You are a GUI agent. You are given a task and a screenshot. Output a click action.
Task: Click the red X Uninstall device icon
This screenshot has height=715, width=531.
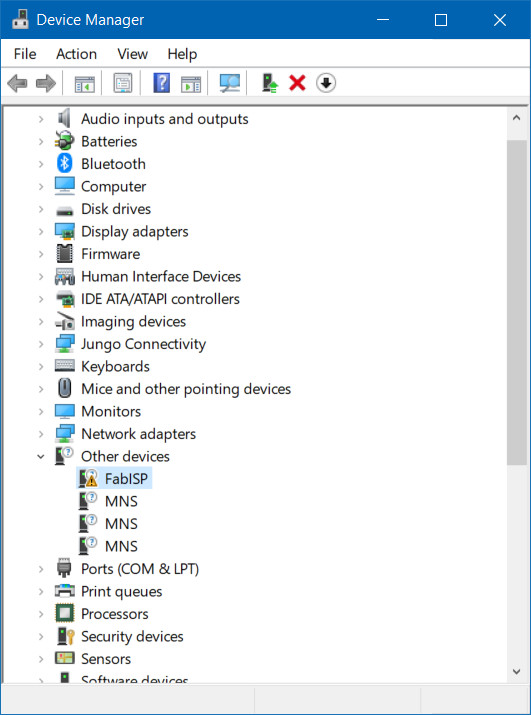[x=297, y=83]
